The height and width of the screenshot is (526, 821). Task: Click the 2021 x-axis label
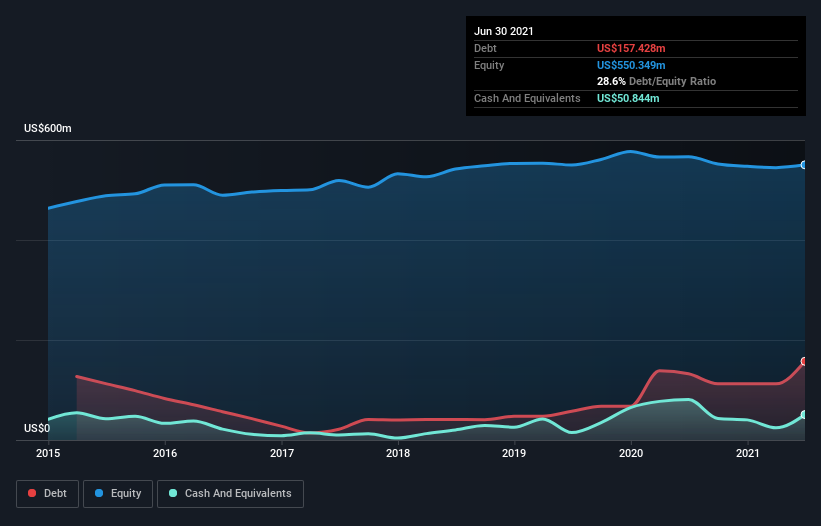point(748,453)
